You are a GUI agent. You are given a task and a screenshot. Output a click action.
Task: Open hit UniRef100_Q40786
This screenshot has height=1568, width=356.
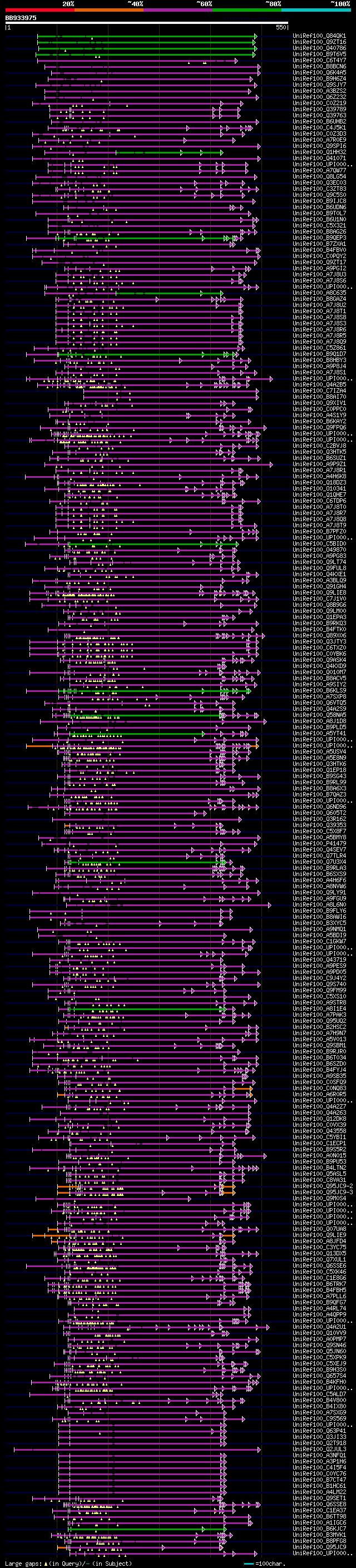click(x=319, y=48)
